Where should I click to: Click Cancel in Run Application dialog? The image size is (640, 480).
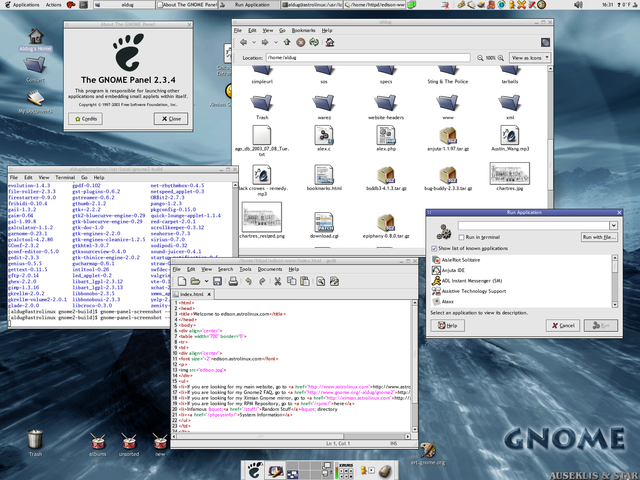point(563,325)
